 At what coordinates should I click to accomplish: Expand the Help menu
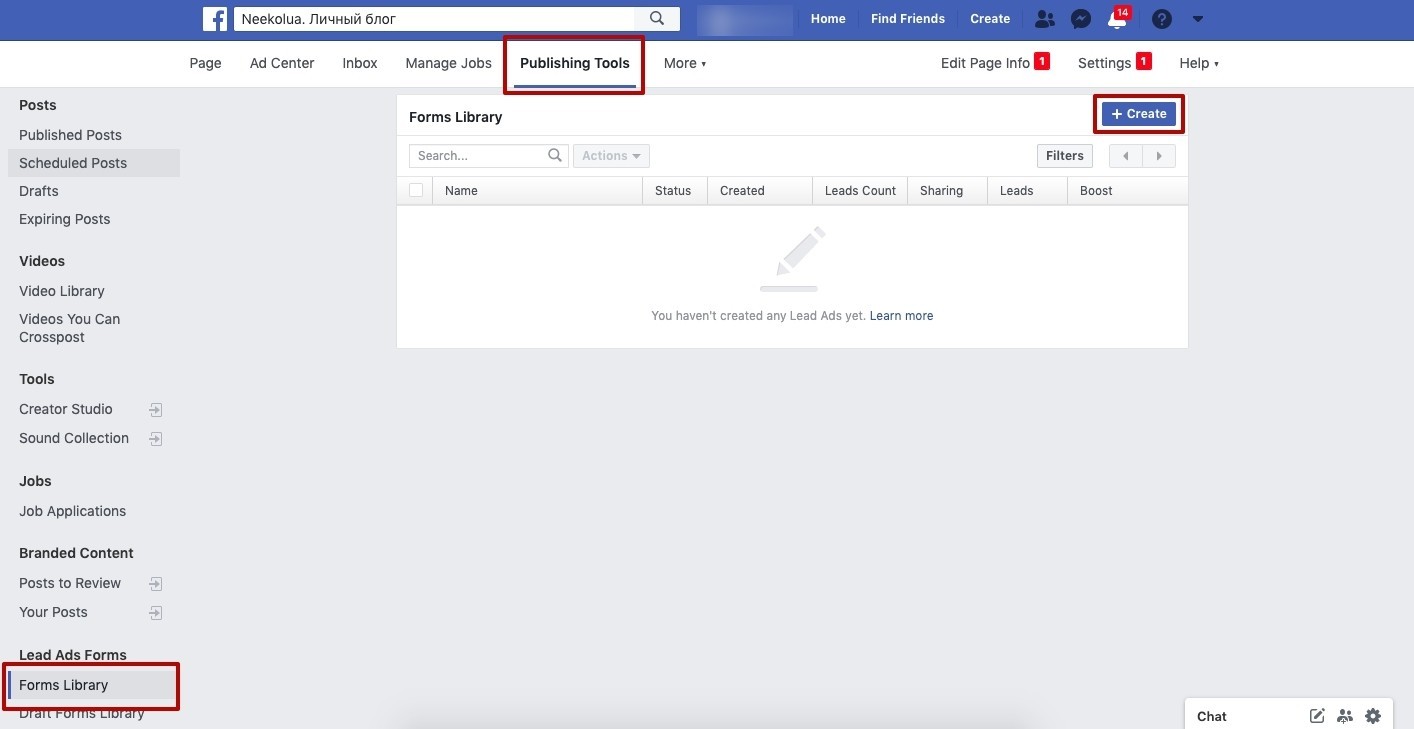(1199, 63)
